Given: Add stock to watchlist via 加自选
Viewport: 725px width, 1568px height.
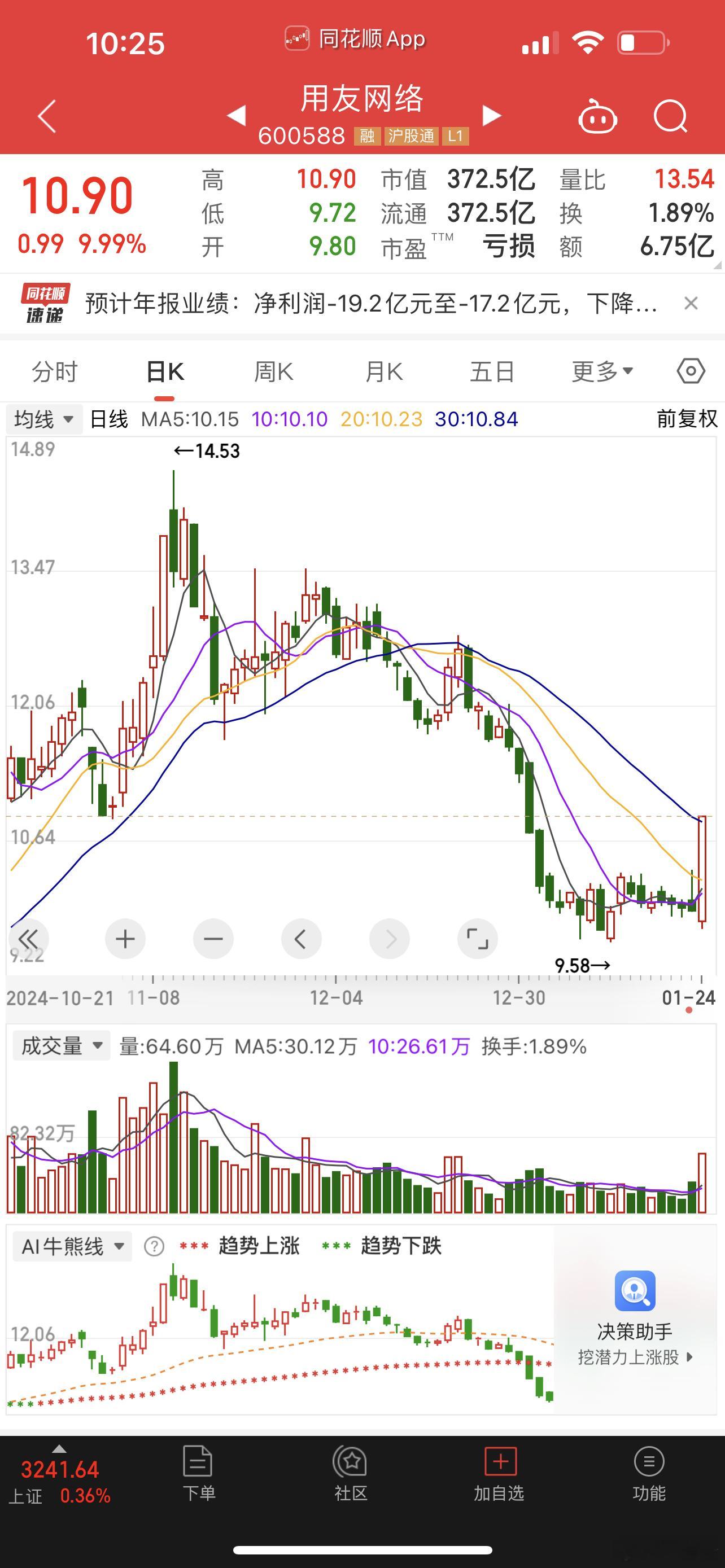Looking at the screenshot, I should (x=500, y=1473).
